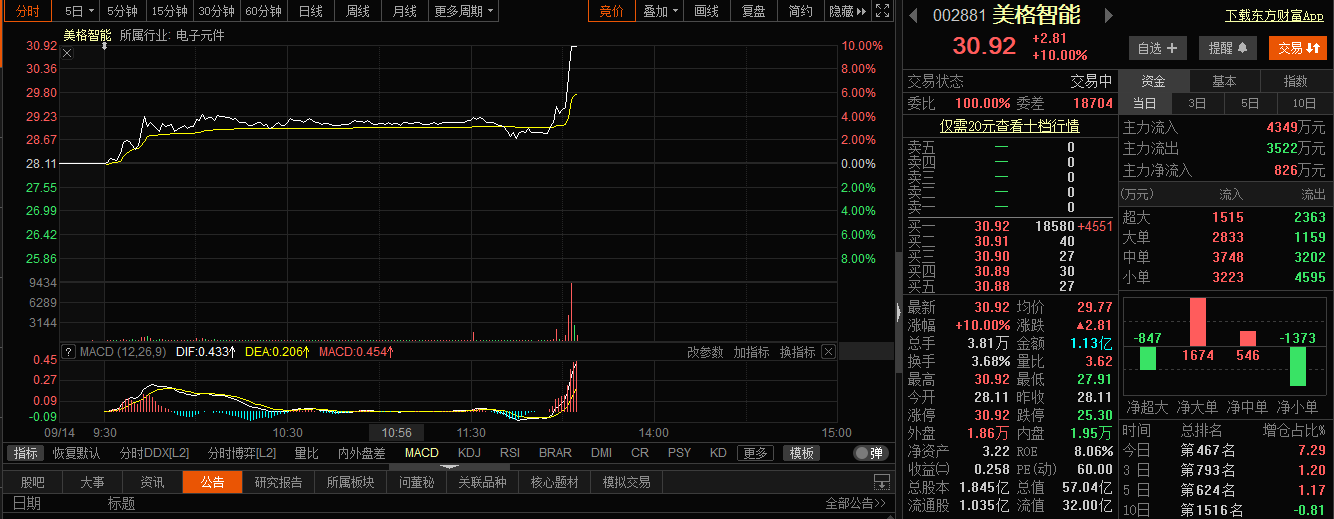The height and width of the screenshot is (519, 1334).
Task: Click 改参数 to edit MACD parameters
Action: 705,352
